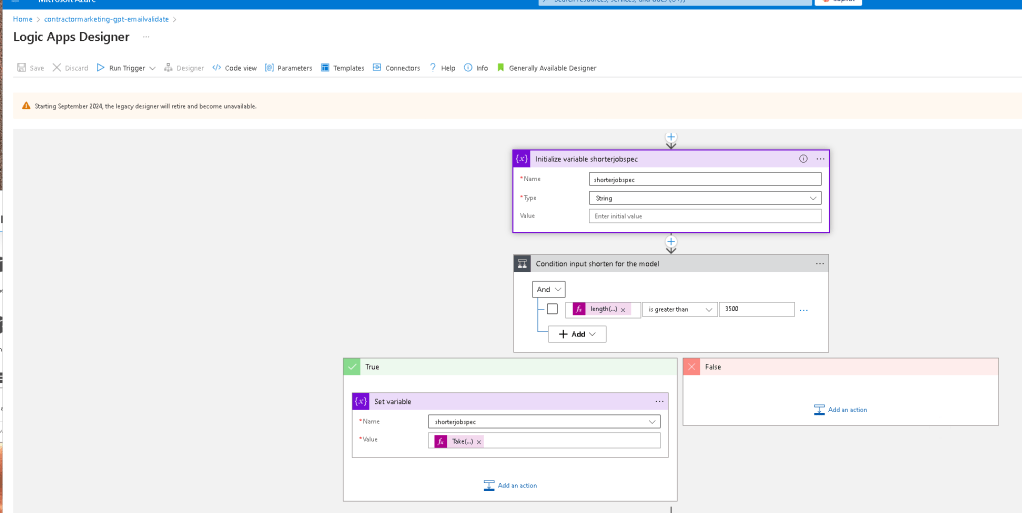Image resolution: width=1022 pixels, height=513 pixels.
Task: Run the Logic App trigger
Action: pos(121,68)
